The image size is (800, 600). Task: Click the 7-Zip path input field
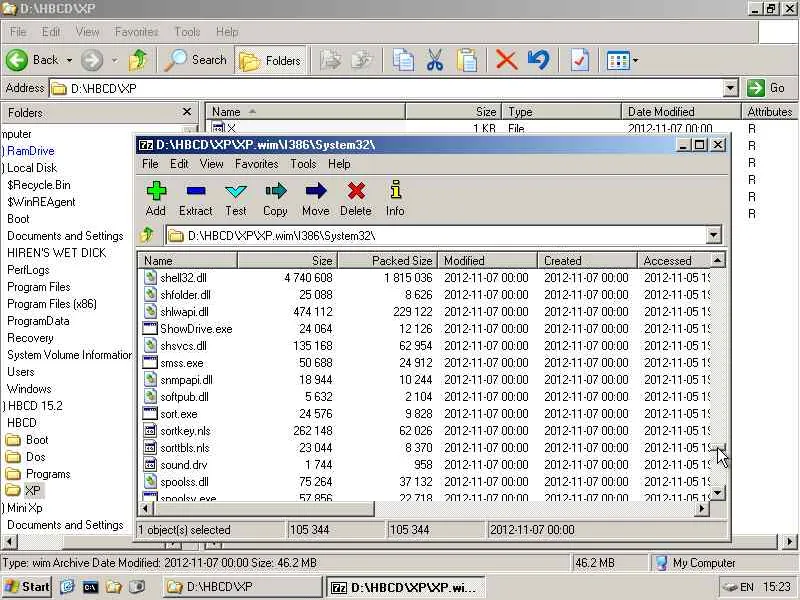click(436, 235)
